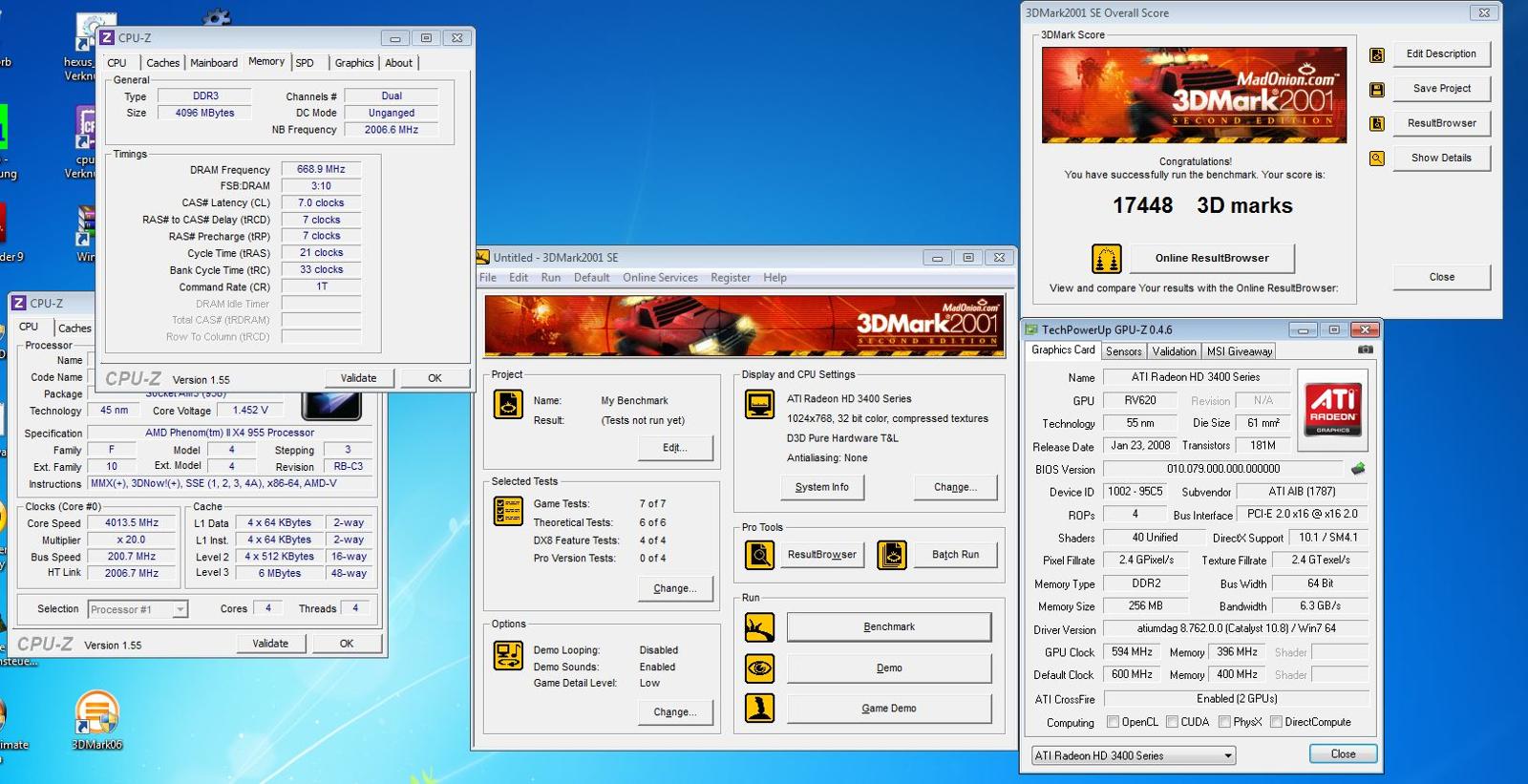
Task: Click Validate in CPU-Z Memory window
Action: [x=359, y=378]
